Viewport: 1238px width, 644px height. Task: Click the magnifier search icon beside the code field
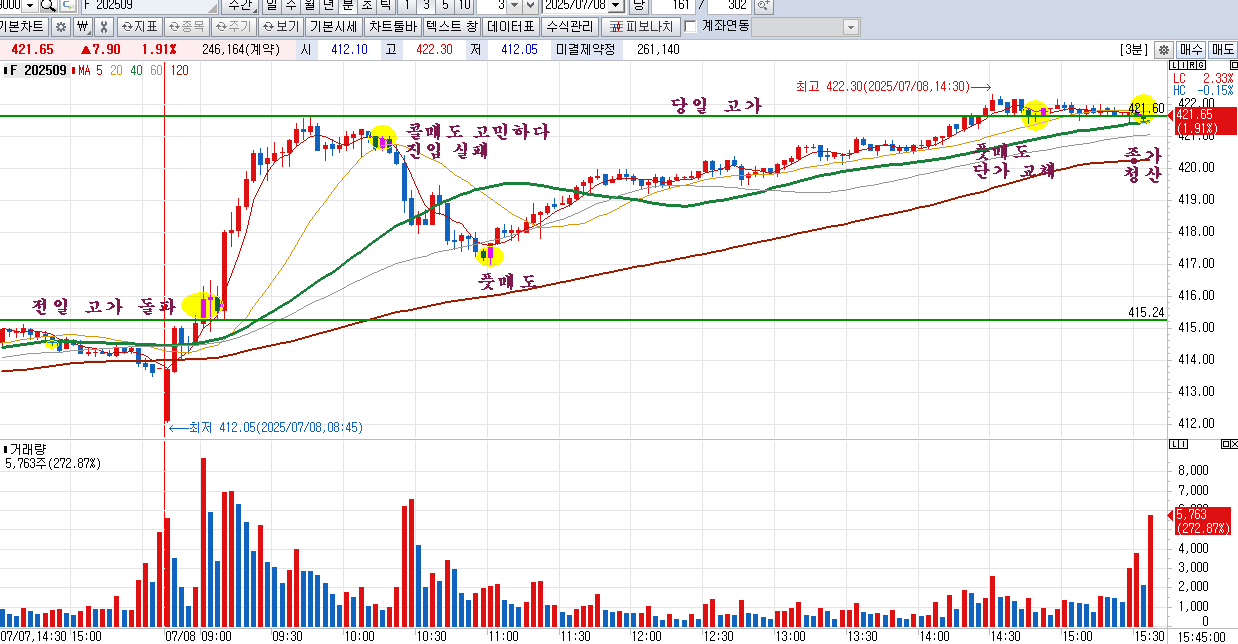coord(48,6)
